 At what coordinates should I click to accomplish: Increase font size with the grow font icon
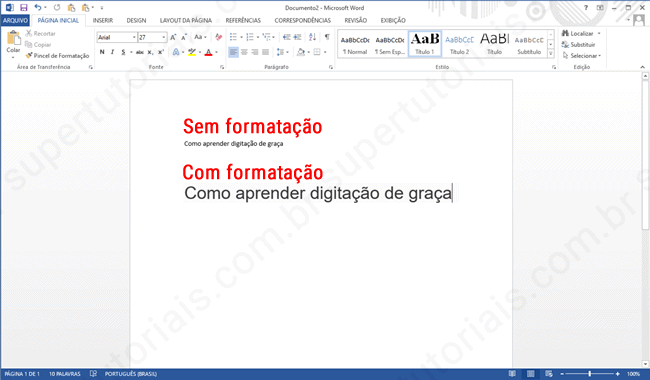[173, 37]
